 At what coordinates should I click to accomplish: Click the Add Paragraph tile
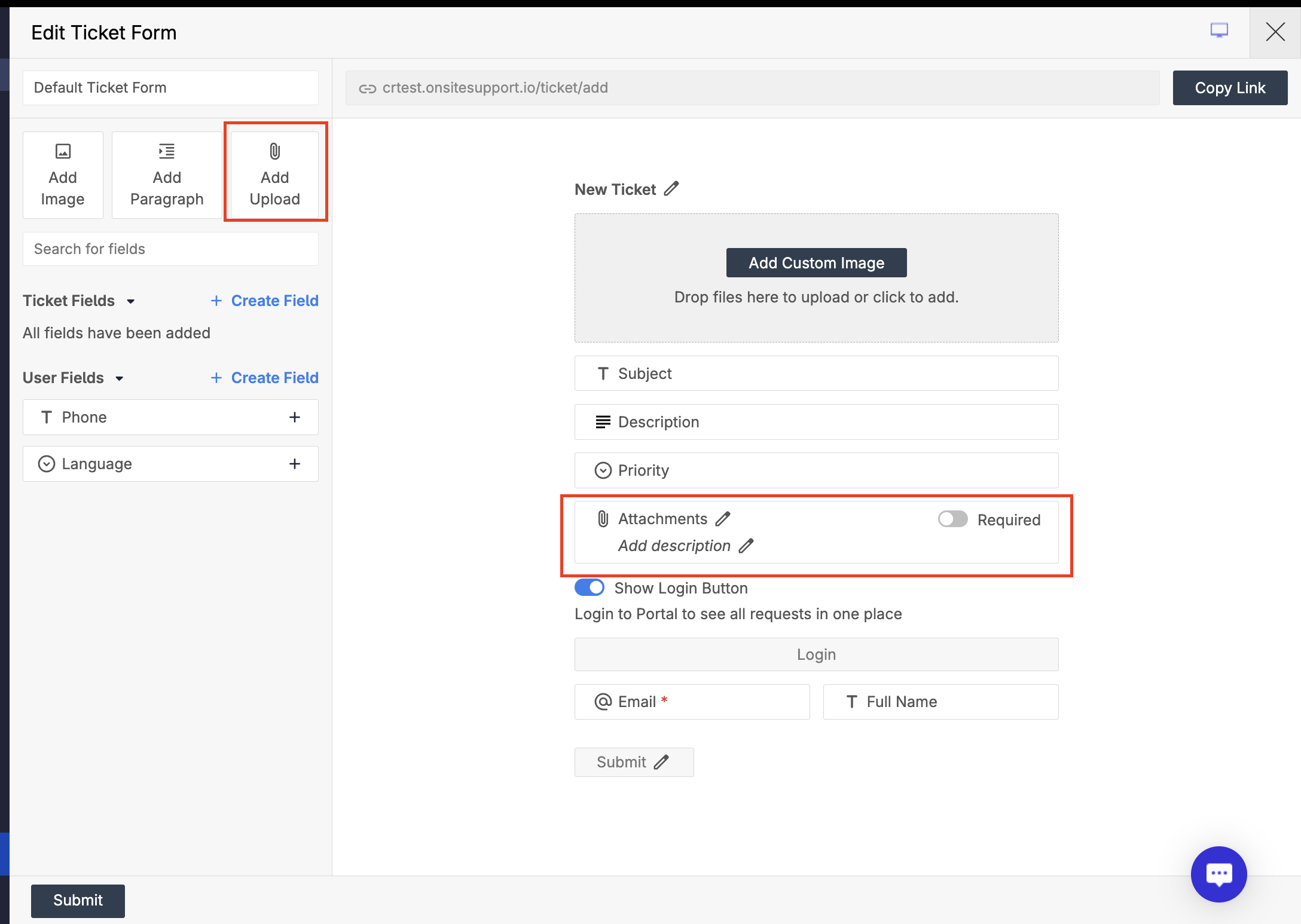[x=167, y=175]
